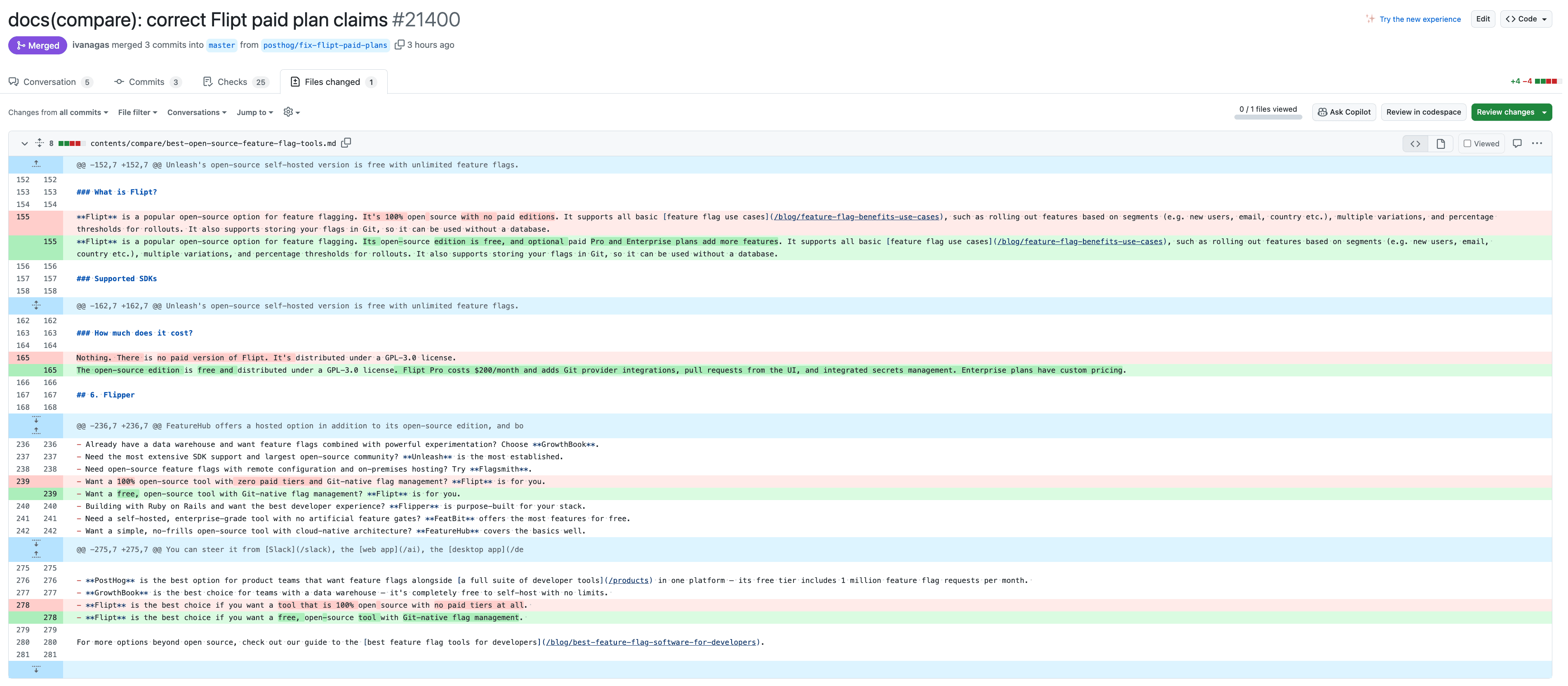The height and width of the screenshot is (686, 1568).
Task: Switch to the Commits tab
Action: (x=147, y=82)
